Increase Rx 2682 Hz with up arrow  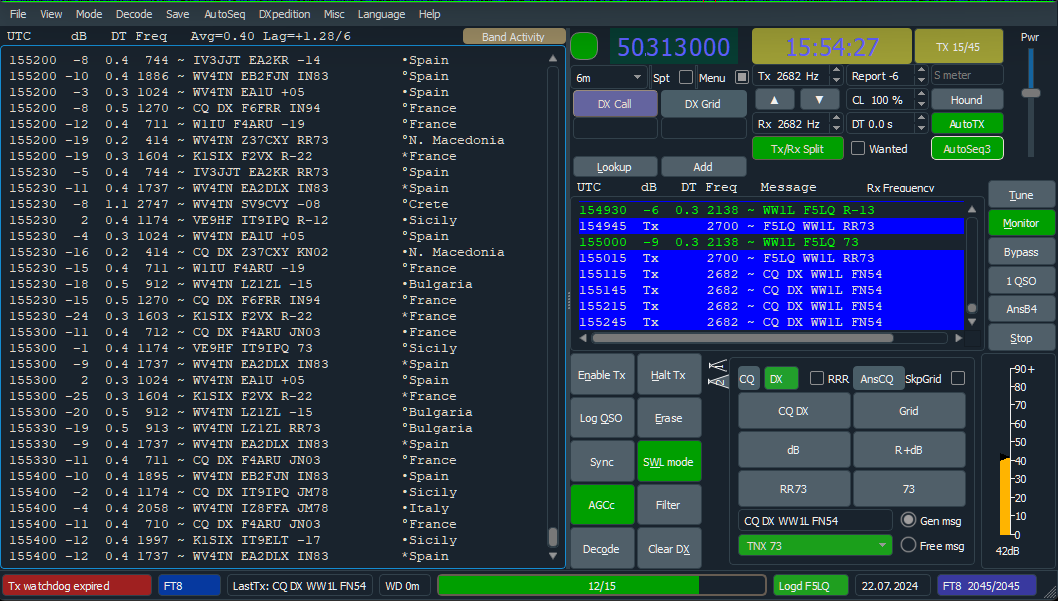tap(836, 119)
